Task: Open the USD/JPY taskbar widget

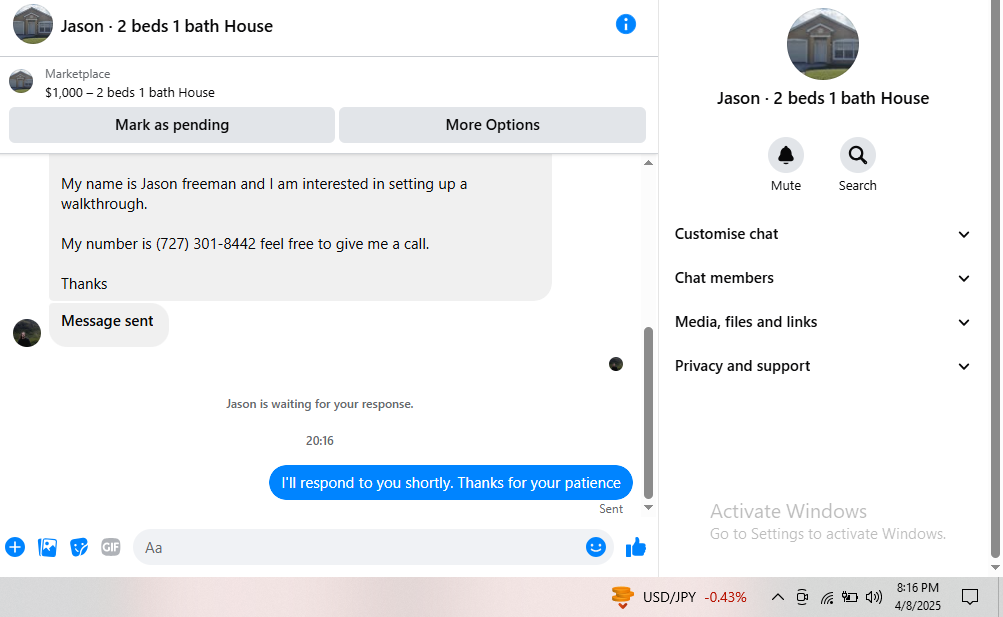Action: tap(679, 597)
